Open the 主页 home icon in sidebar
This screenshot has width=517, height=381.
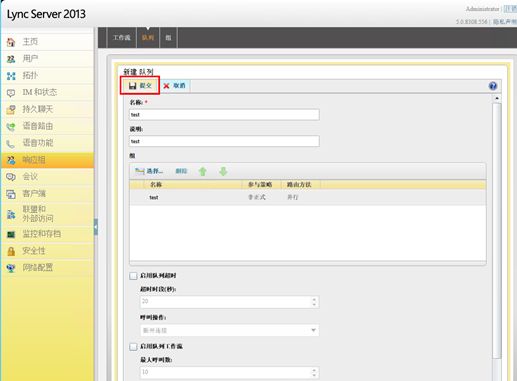pos(11,42)
